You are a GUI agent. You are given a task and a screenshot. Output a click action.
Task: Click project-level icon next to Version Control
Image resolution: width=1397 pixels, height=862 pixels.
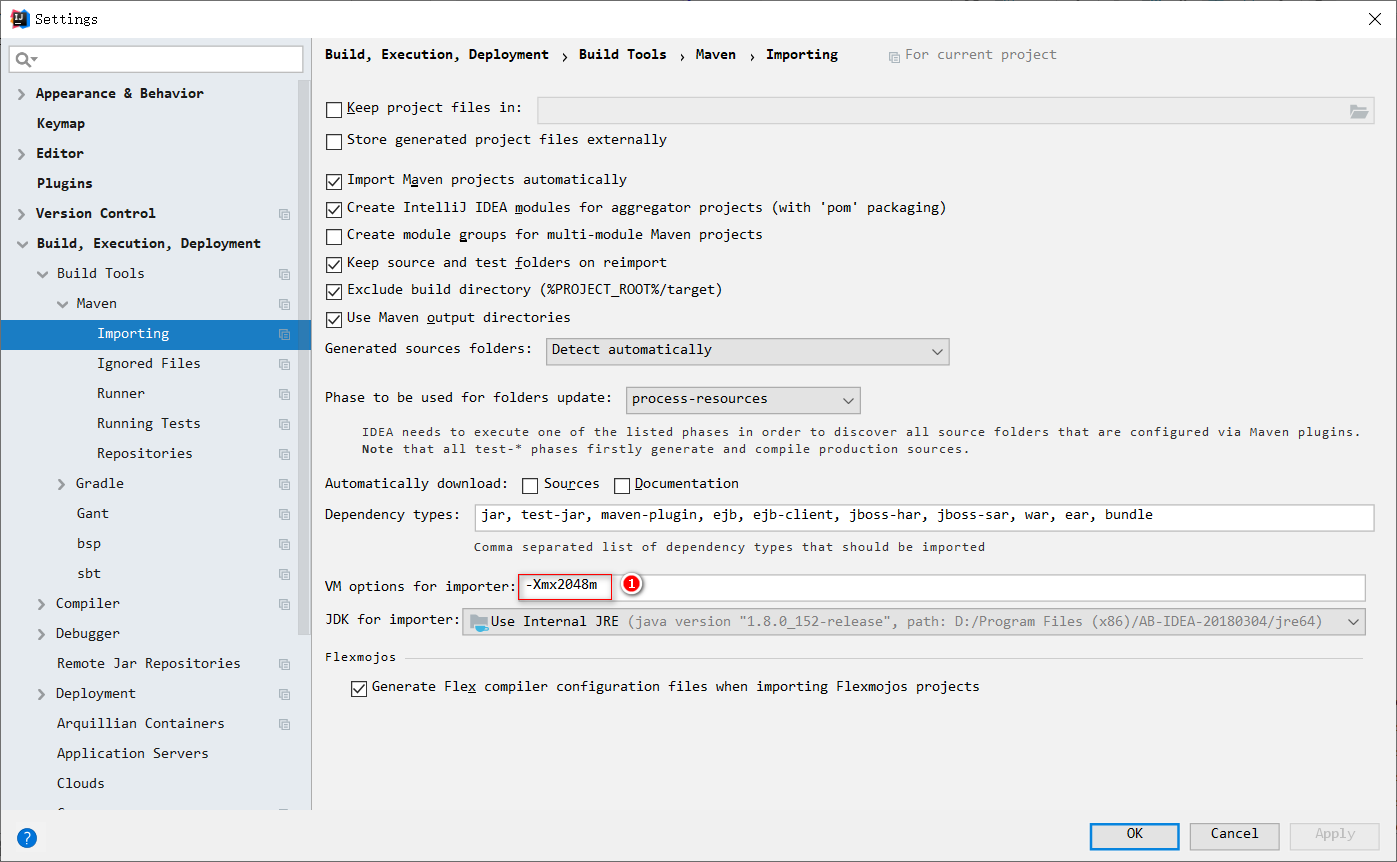point(285,214)
